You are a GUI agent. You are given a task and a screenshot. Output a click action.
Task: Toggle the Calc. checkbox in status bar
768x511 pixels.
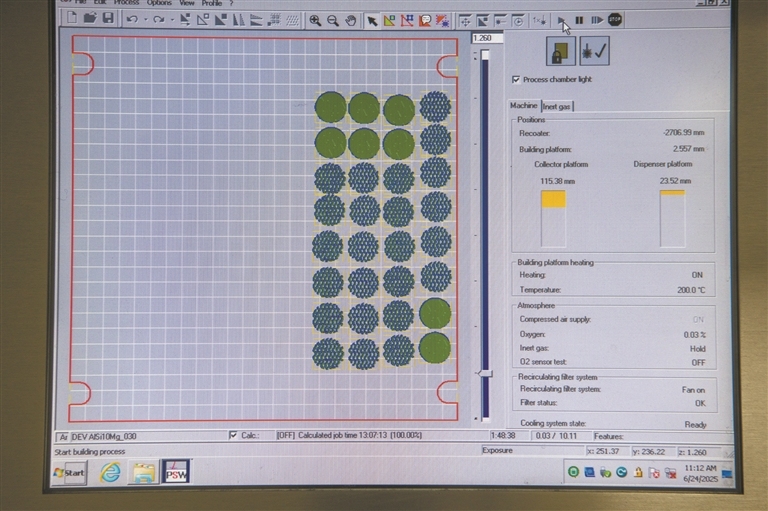point(233,435)
